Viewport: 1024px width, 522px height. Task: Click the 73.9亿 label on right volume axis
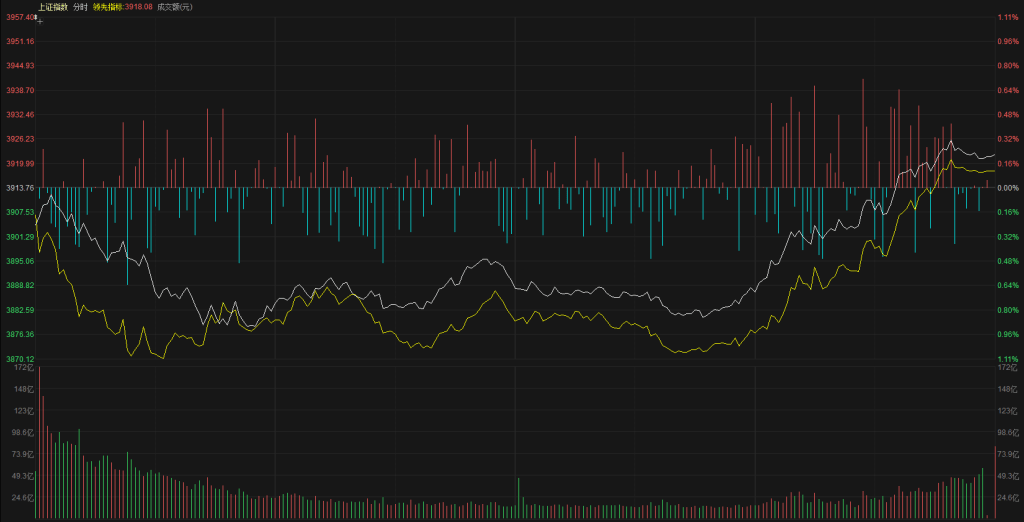pyautogui.click(x=1006, y=454)
